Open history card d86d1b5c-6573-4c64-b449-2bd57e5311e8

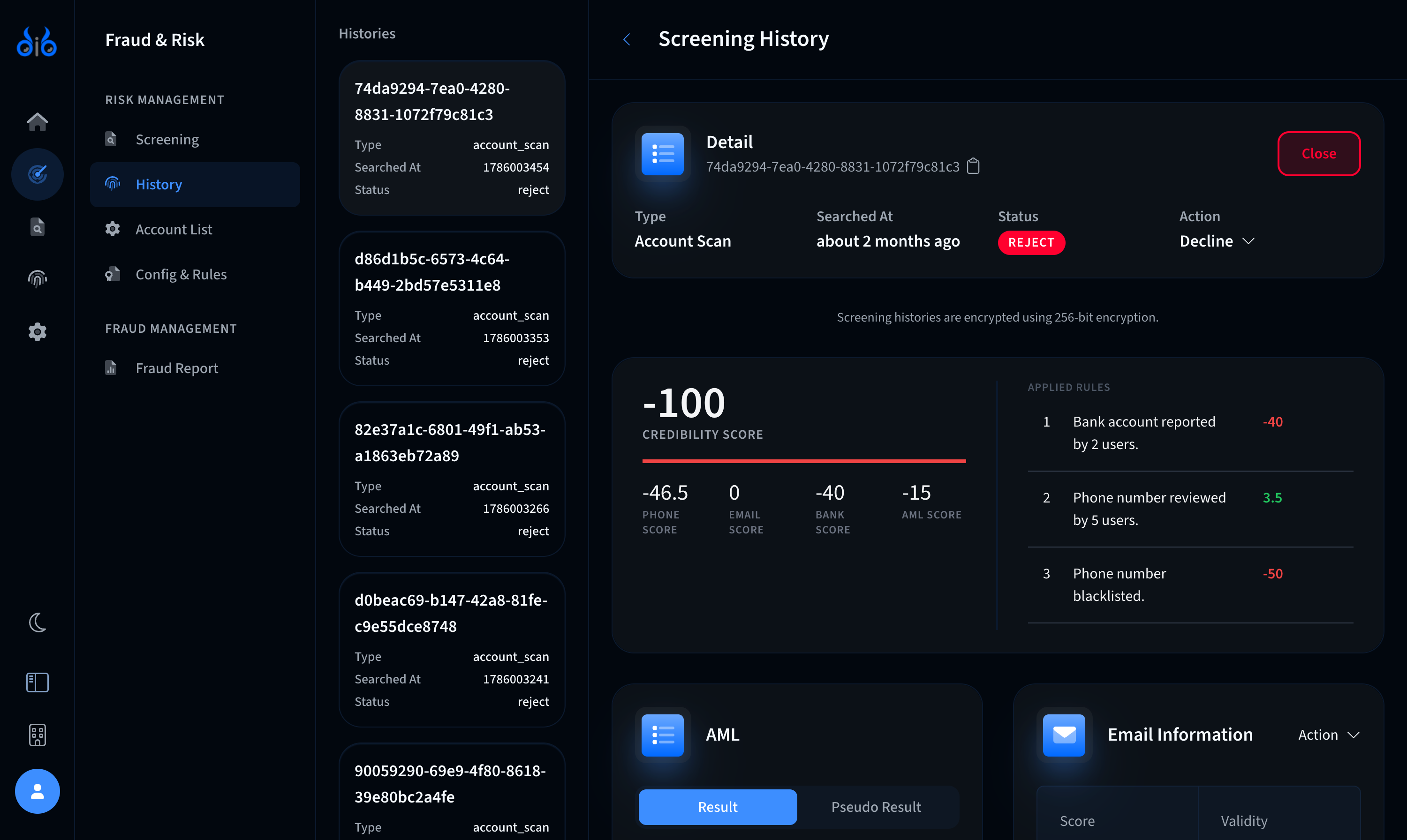(452, 308)
